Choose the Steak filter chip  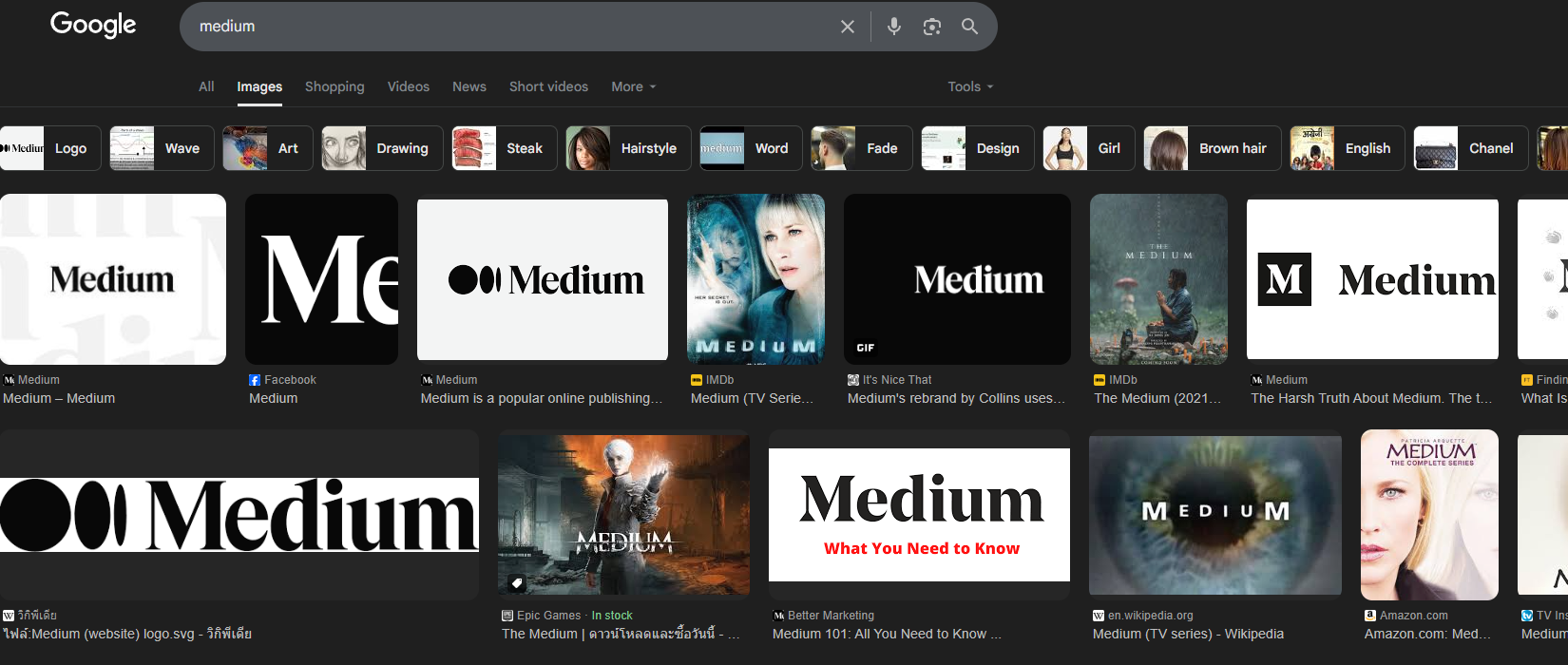click(x=505, y=148)
